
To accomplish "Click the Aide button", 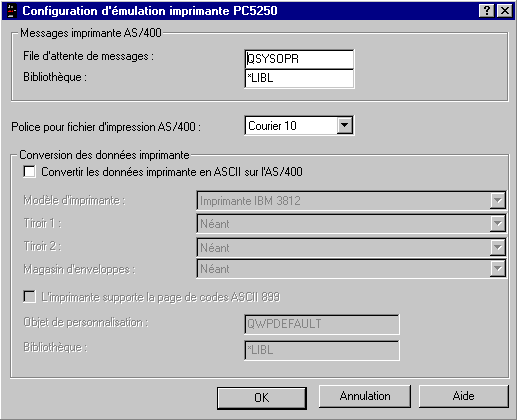I will (464, 396).
